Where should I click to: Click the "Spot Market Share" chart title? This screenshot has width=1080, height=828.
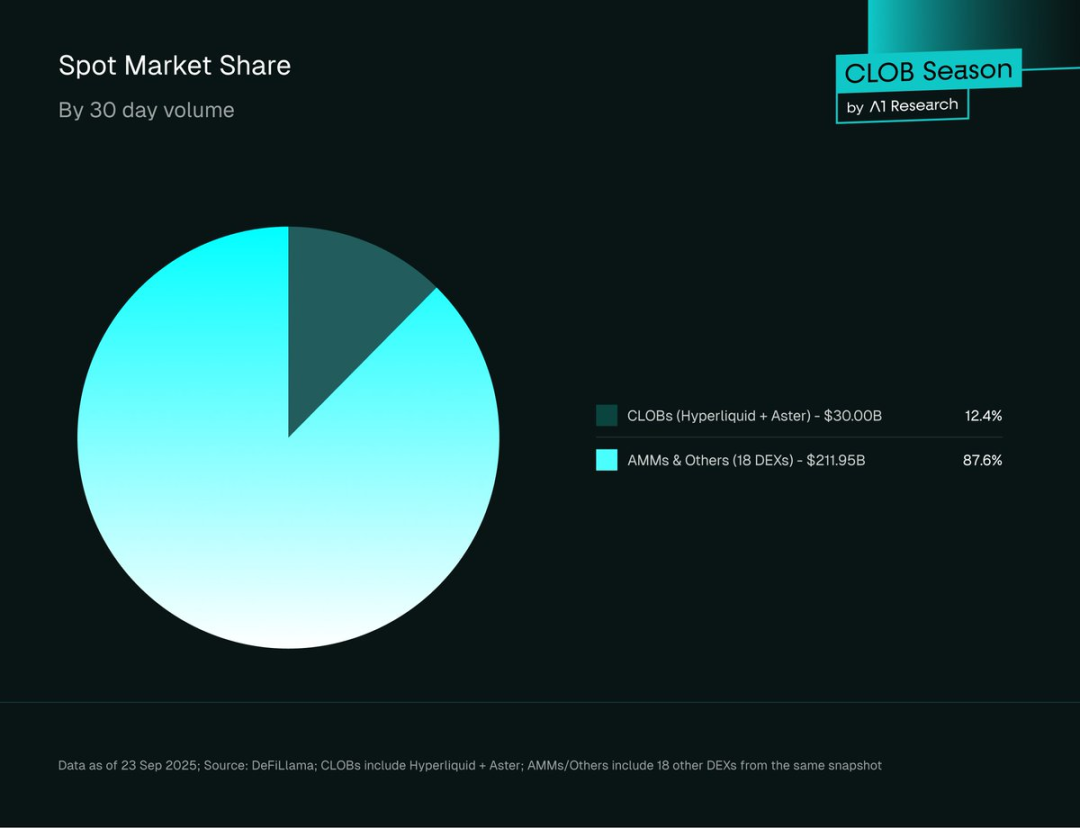(174, 66)
